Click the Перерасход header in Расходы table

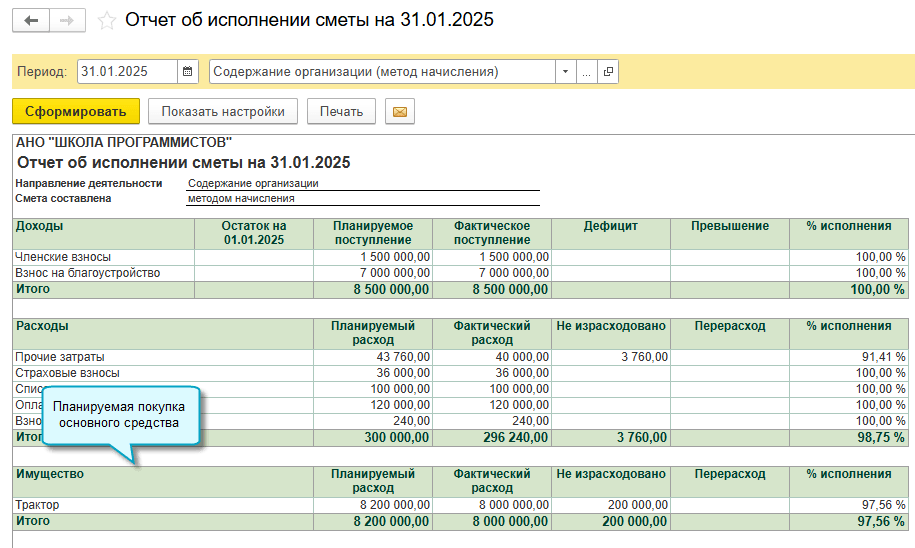[x=730, y=333]
